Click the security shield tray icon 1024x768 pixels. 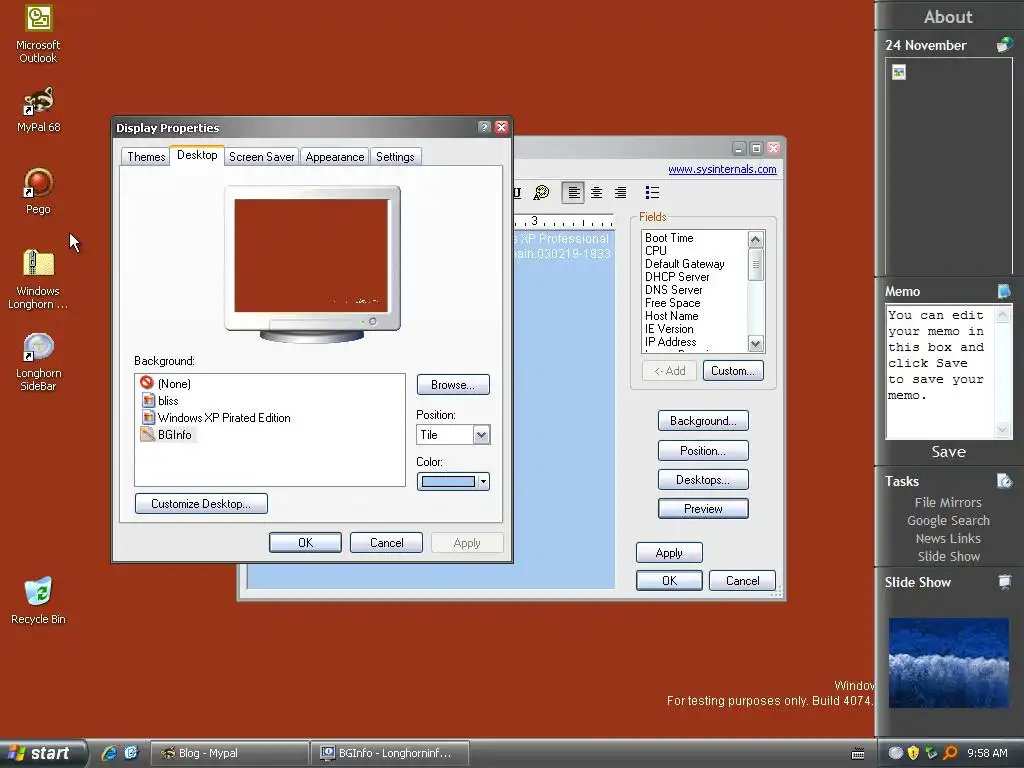coord(913,753)
